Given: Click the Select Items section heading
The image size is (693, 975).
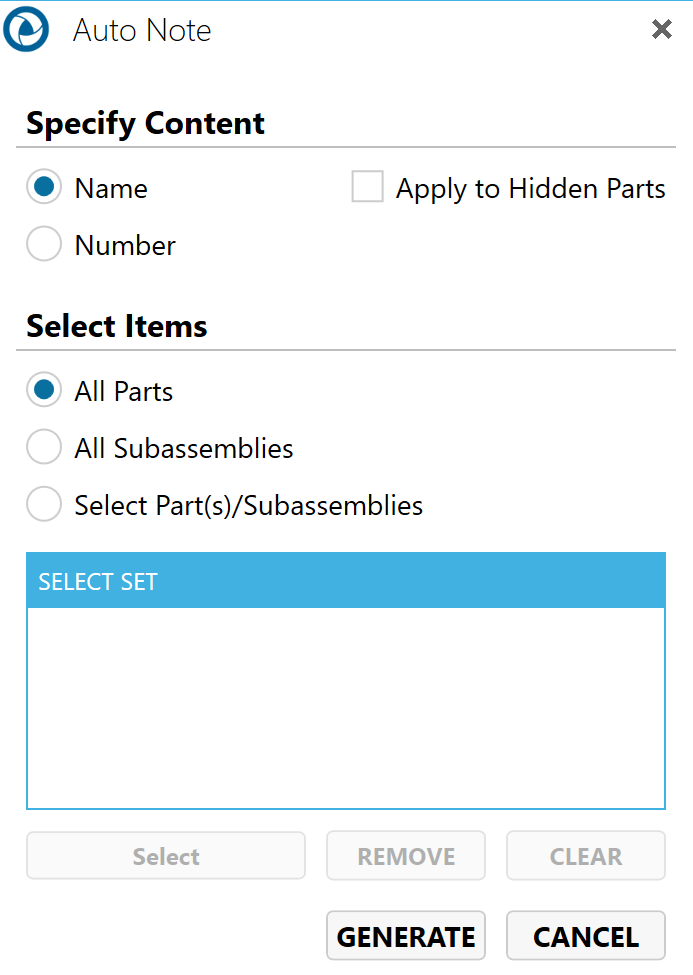Looking at the screenshot, I should pos(117,326).
